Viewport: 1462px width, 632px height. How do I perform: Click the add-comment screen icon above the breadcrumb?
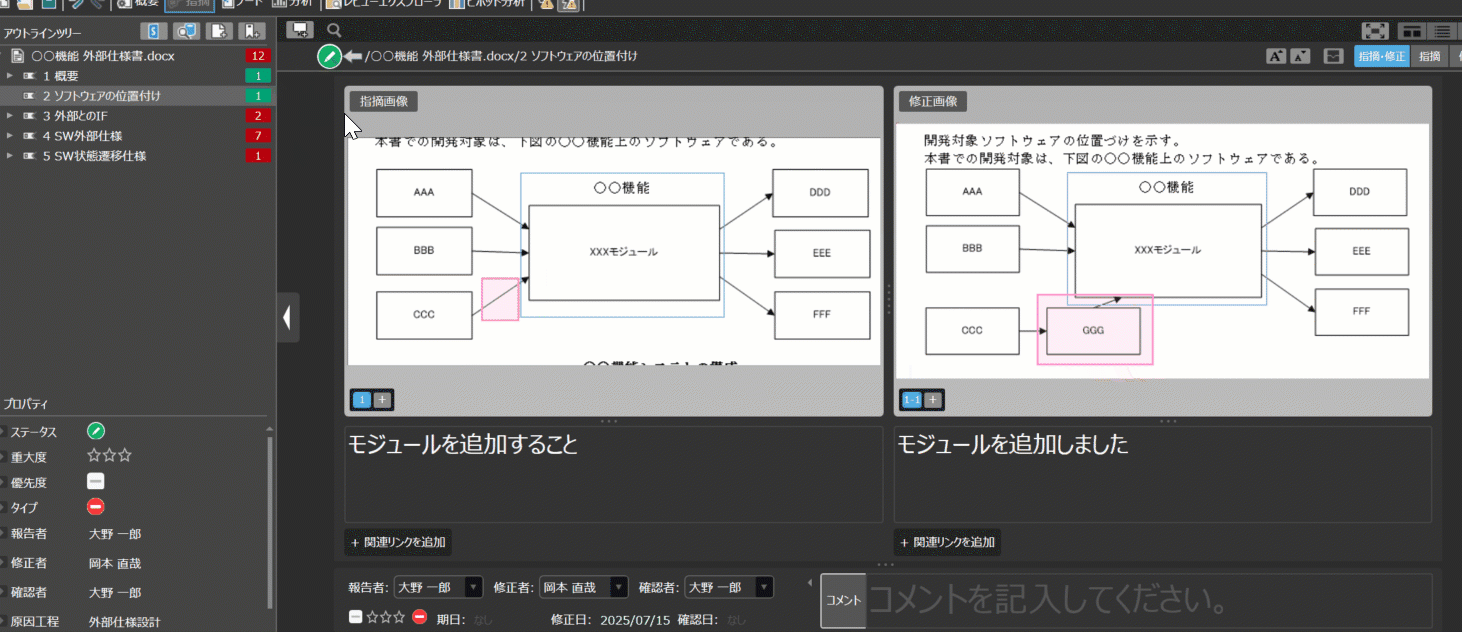[300, 30]
